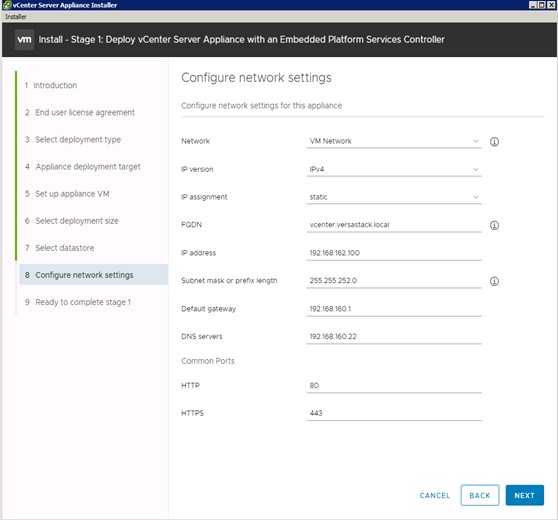Click the 'Common Ports' section label
The width and height of the screenshot is (558, 520).
point(208,361)
